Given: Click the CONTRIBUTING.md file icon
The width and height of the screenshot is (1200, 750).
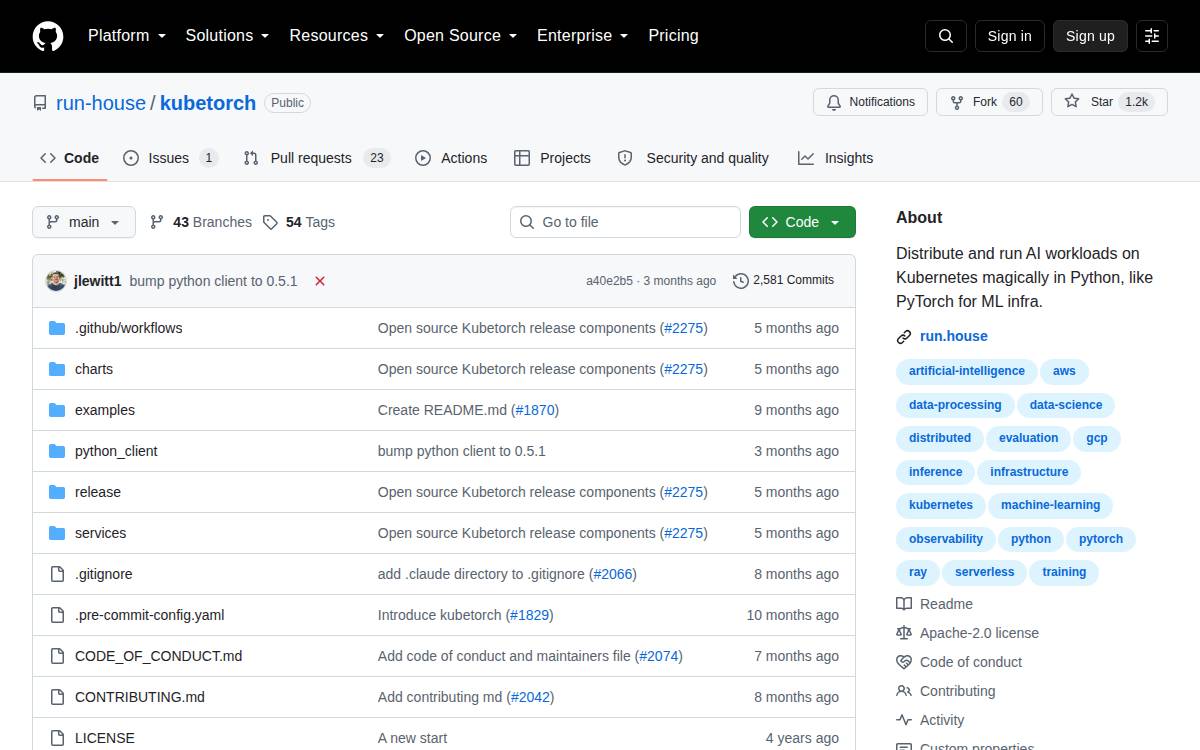Looking at the screenshot, I should 57,697.
